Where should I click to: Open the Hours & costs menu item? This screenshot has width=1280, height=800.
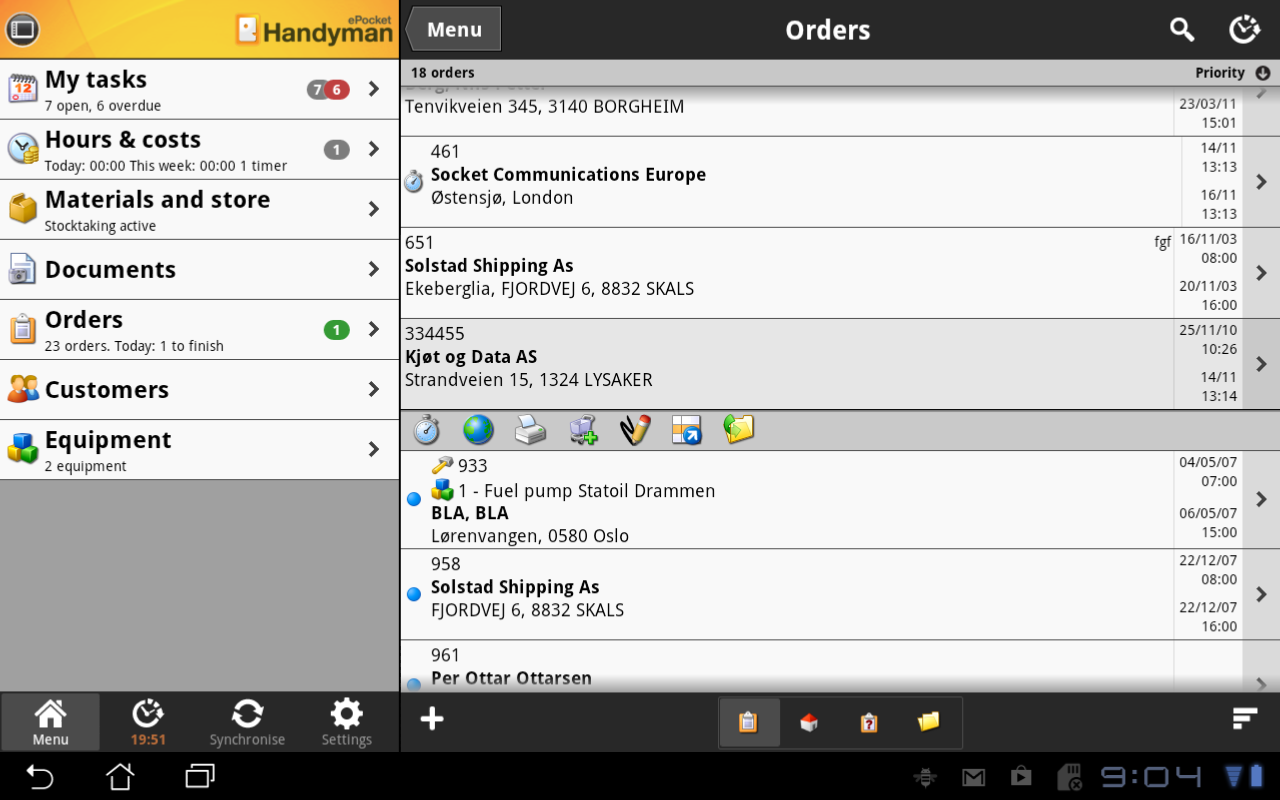(x=200, y=150)
